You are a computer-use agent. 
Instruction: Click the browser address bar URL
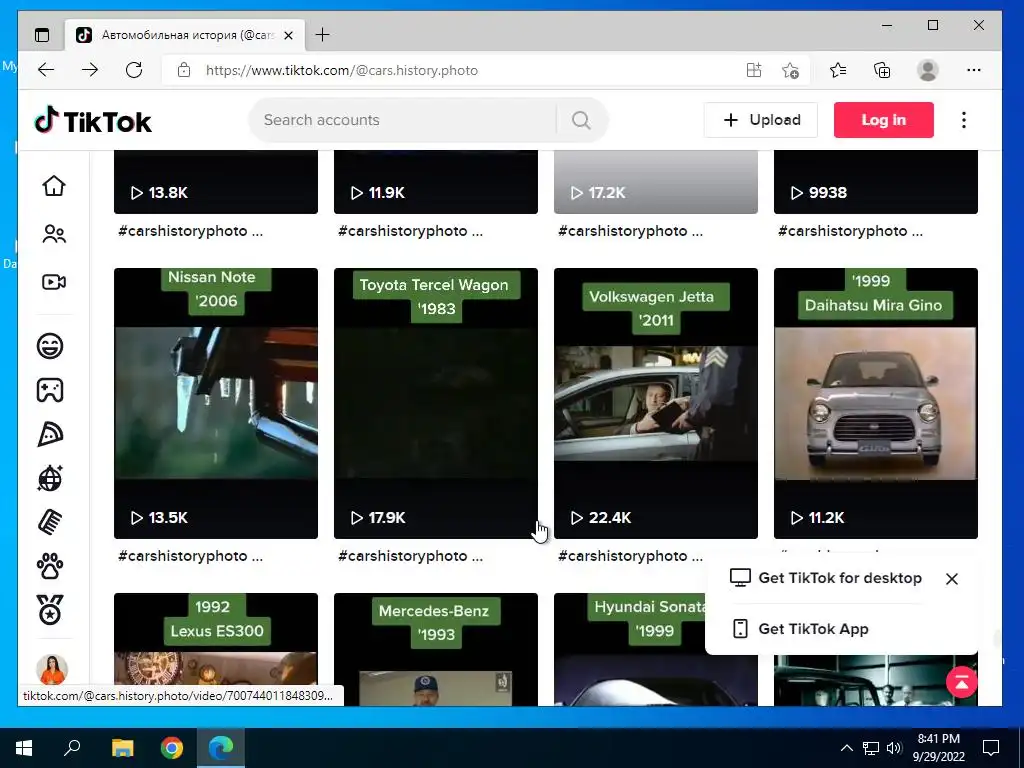tap(342, 70)
